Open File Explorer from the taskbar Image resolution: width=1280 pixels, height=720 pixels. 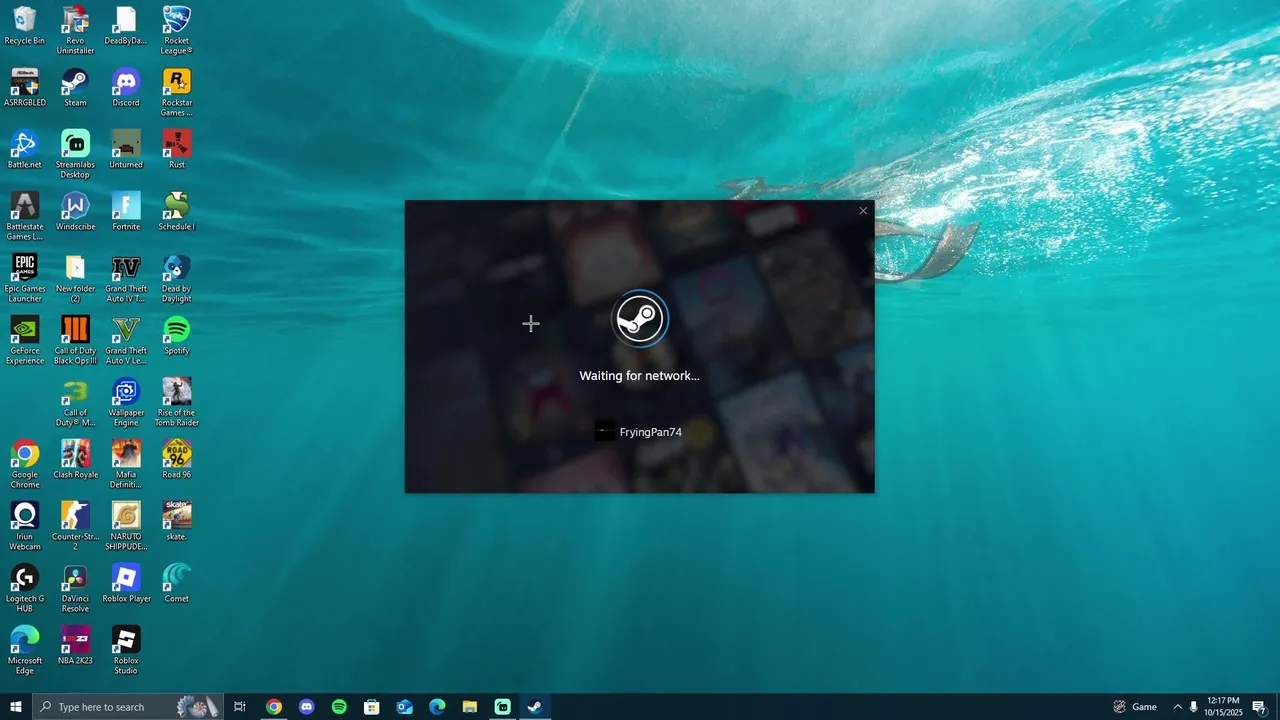tap(470, 707)
